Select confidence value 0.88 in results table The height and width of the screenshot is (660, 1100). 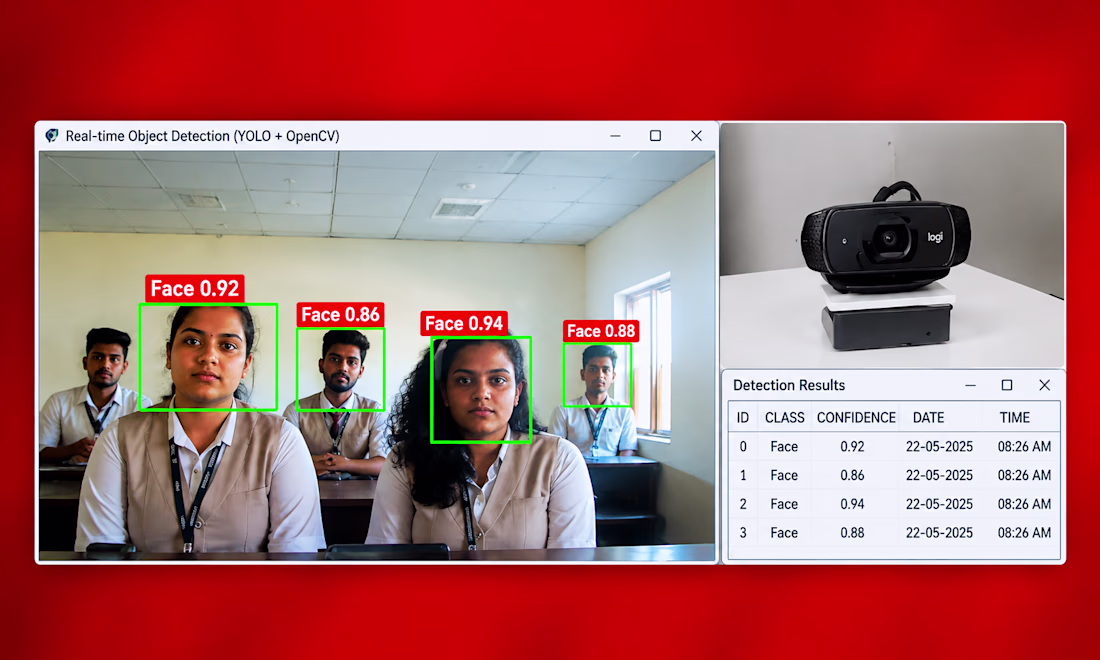point(852,533)
